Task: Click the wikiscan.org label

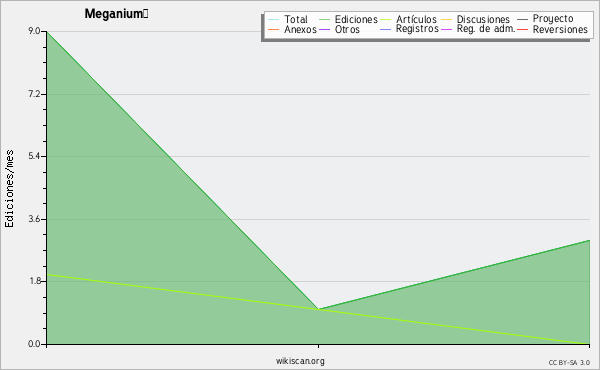Action: (300, 361)
